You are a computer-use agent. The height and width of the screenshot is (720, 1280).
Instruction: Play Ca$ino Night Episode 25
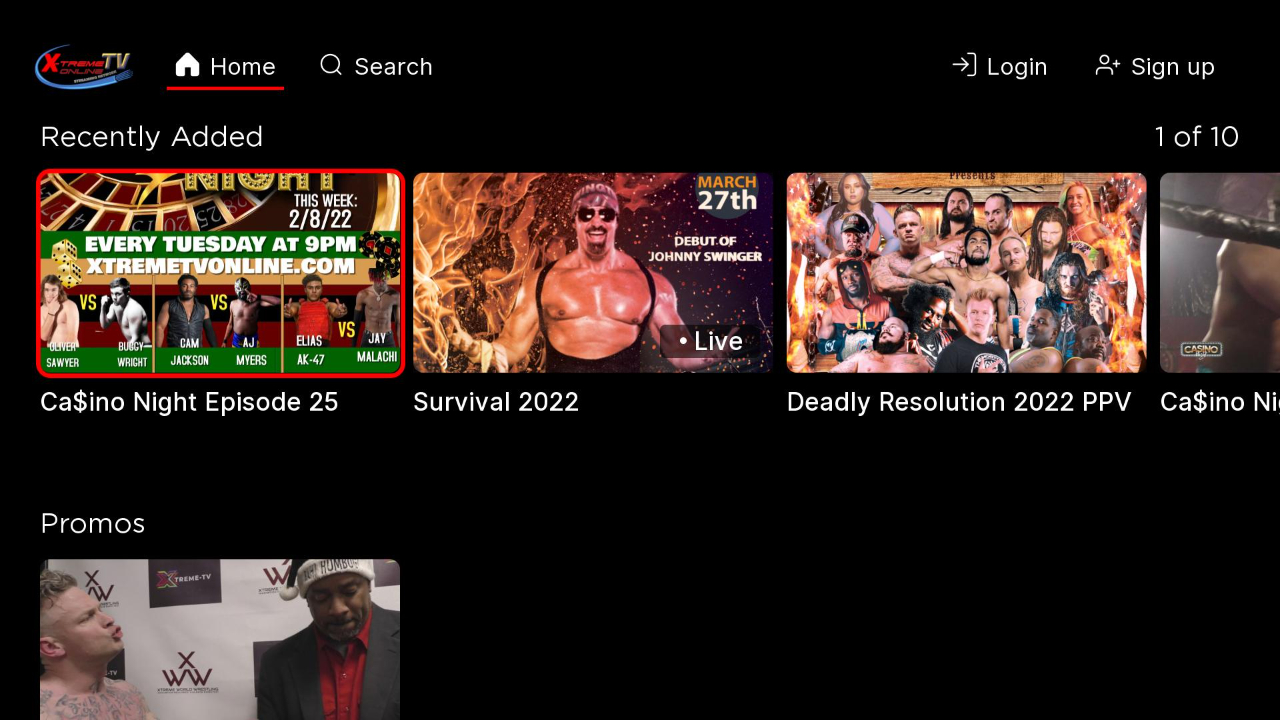220,272
